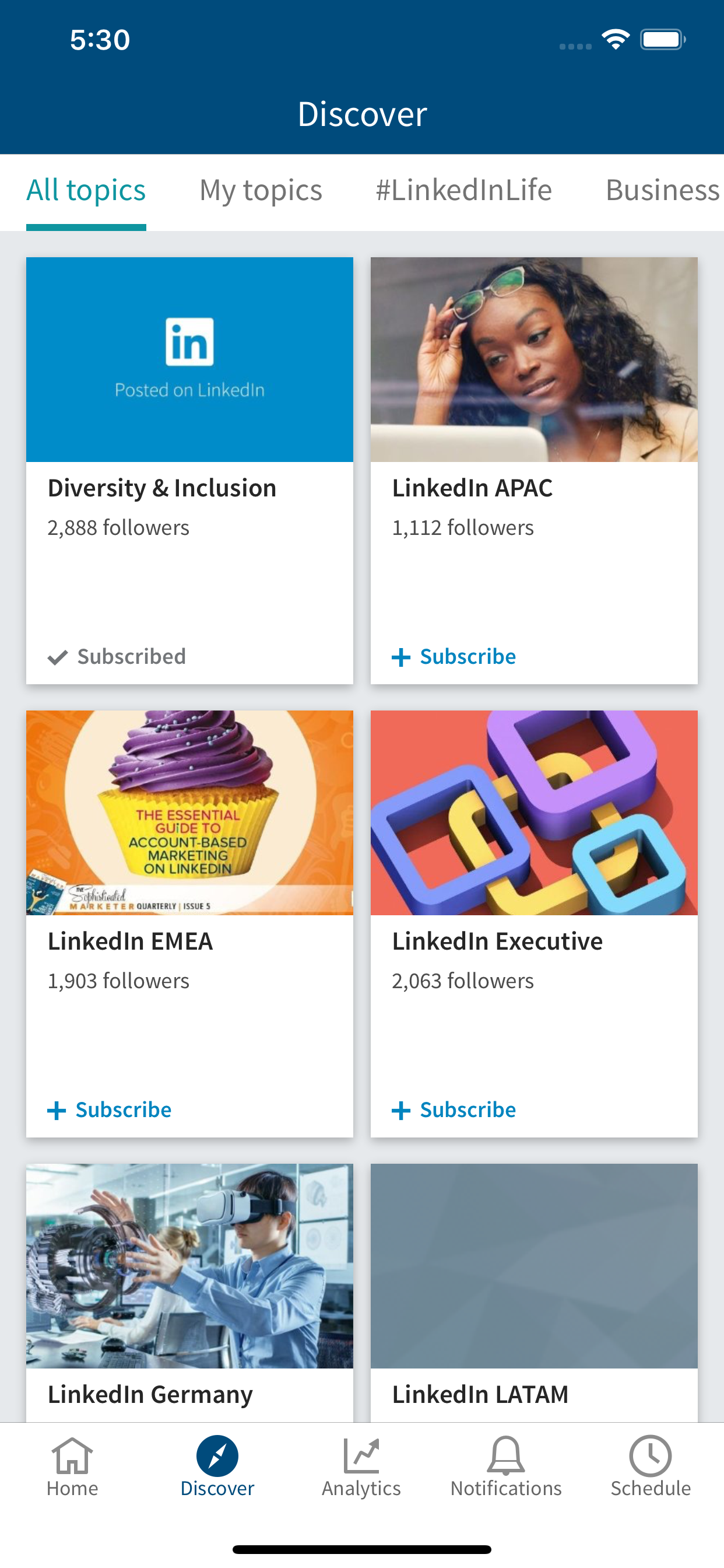This screenshot has height=1568, width=724.
Task: Tap the plus icon for LinkedIn Executive
Action: pyautogui.click(x=401, y=1111)
